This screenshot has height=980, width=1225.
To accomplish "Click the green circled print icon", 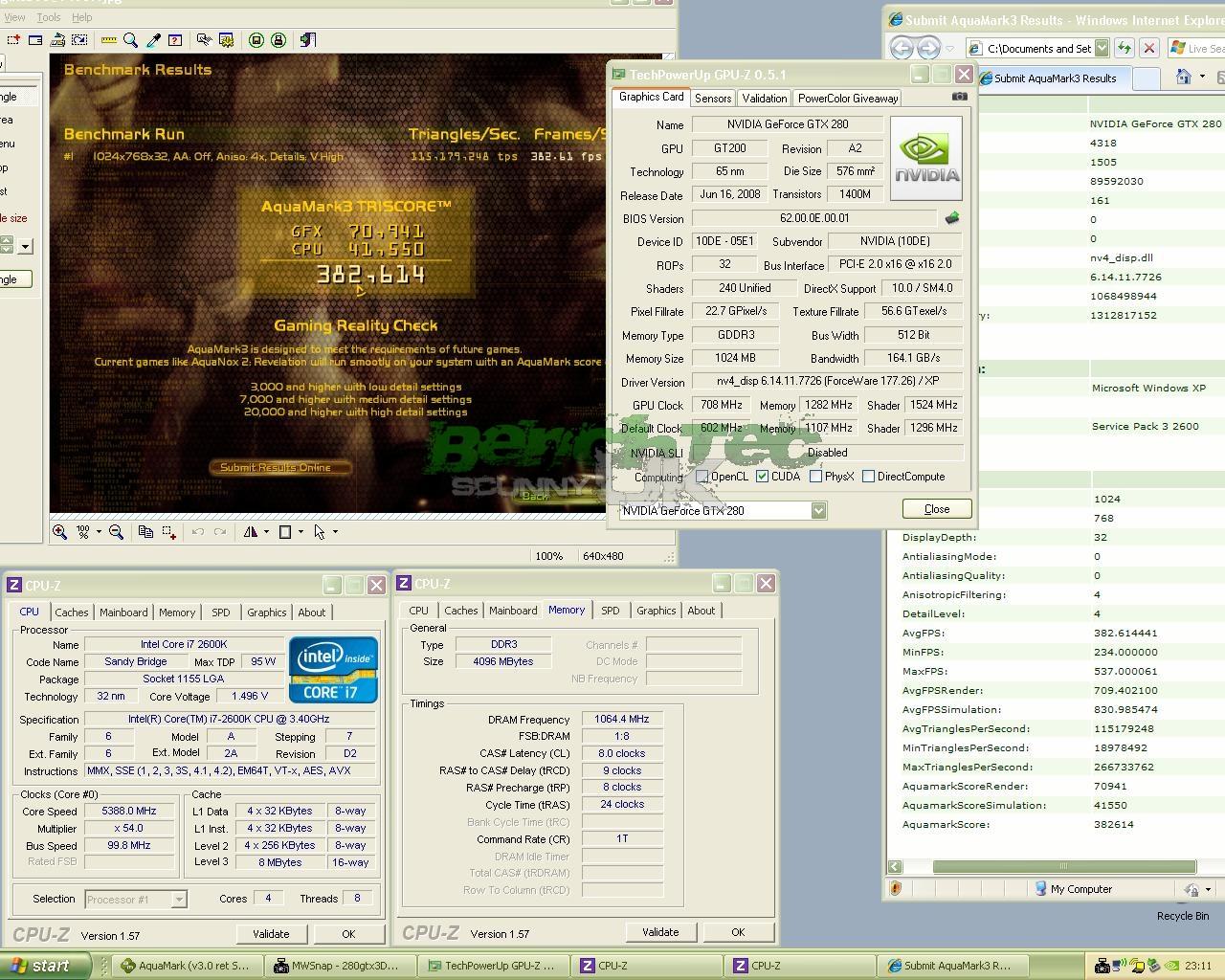I will click(x=278, y=40).
